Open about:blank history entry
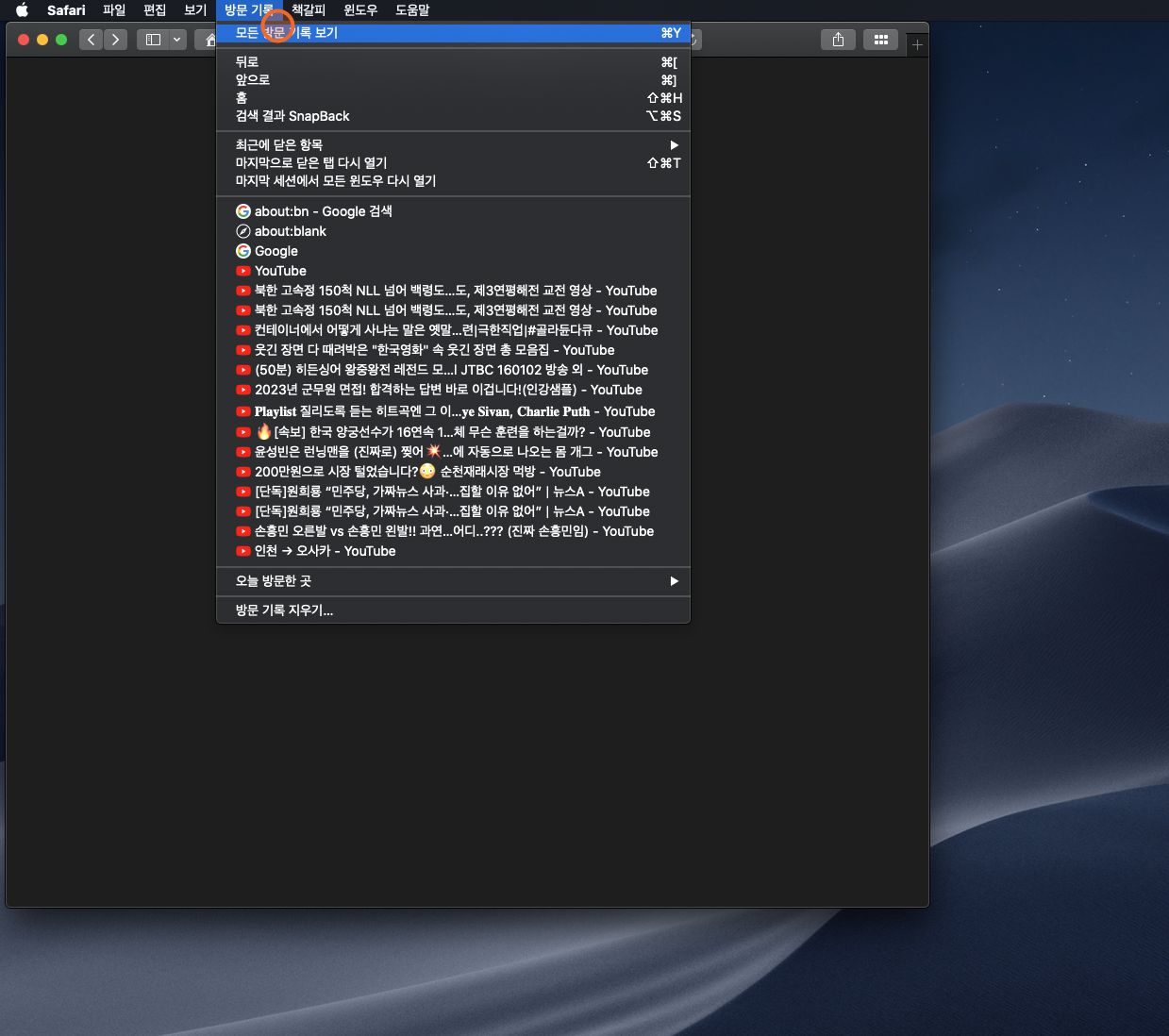Image resolution: width=1169 pixels, height=1036 pixels. pos(454,231)
